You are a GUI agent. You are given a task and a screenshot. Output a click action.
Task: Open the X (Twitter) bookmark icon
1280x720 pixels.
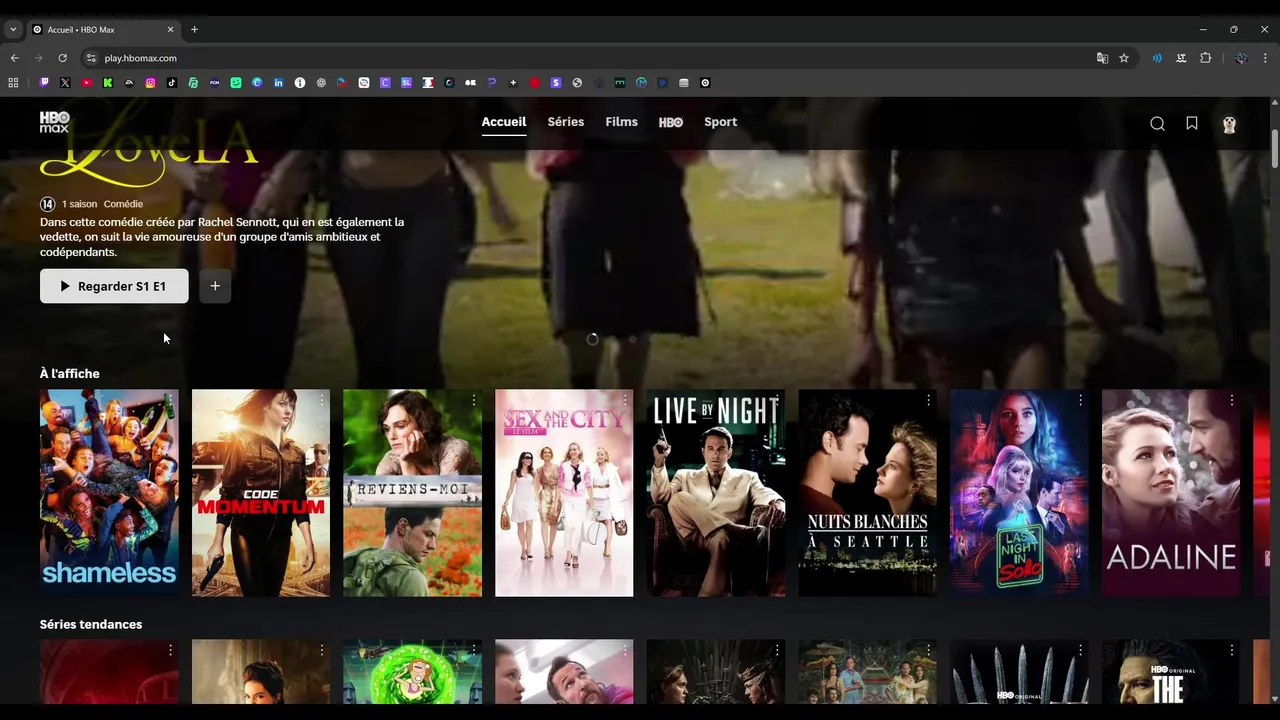coord(65,83)
